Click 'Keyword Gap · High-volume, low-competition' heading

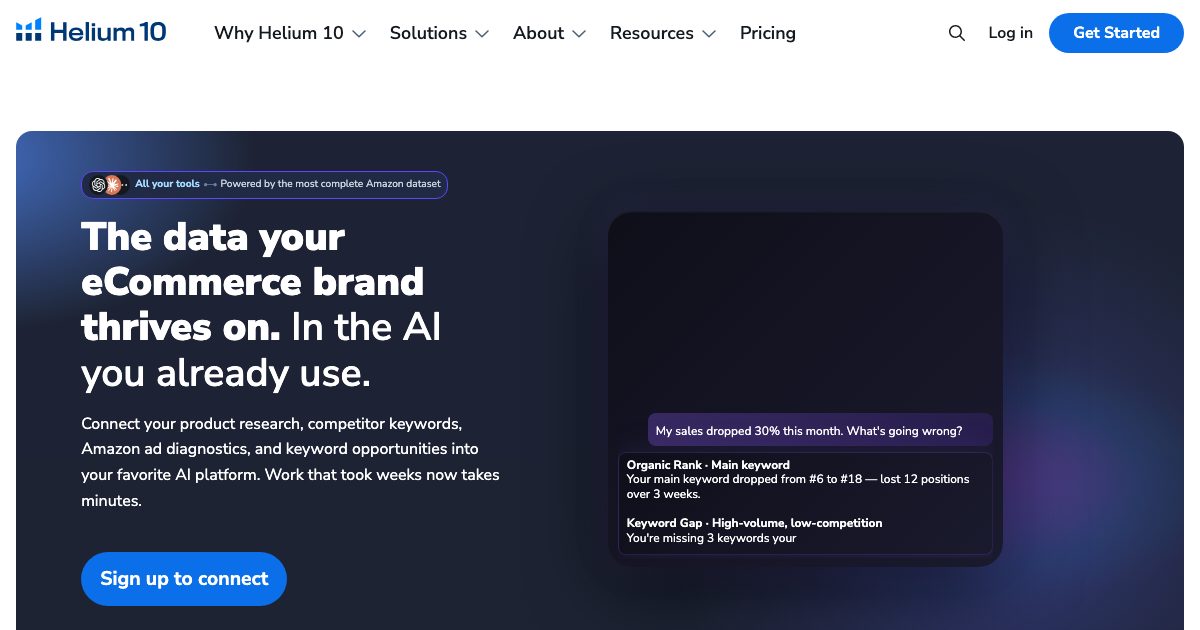[x=754, y=523]
